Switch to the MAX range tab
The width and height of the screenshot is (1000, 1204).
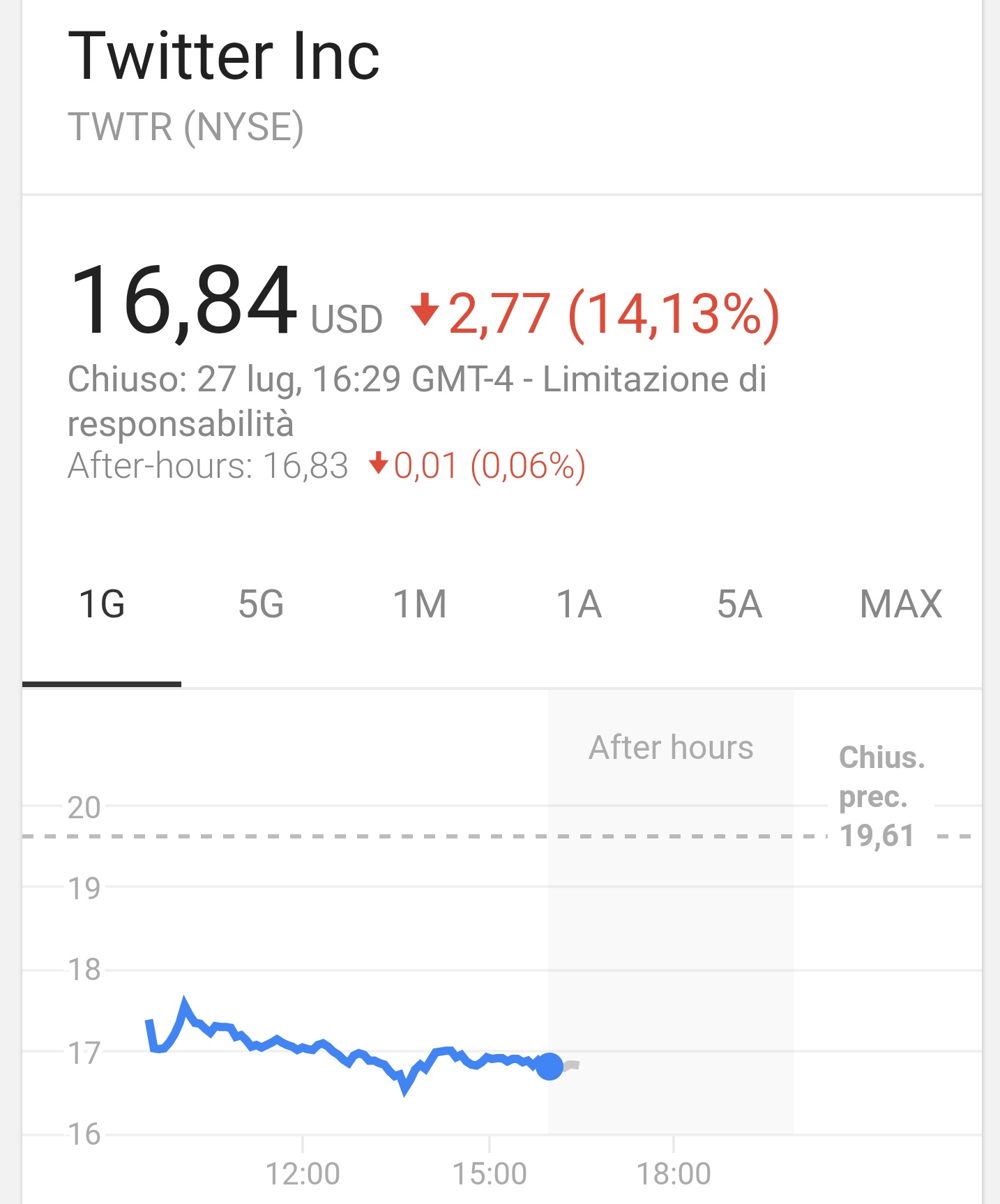[901, 604]
